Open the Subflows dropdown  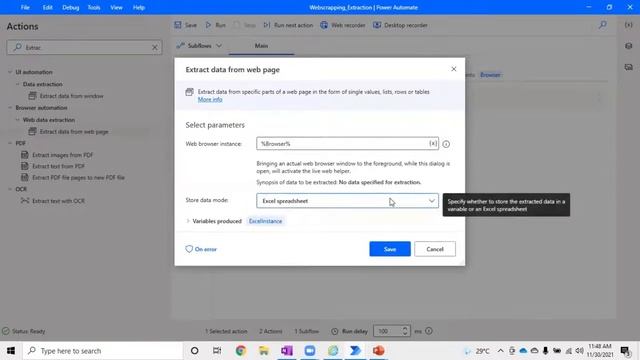199,46
